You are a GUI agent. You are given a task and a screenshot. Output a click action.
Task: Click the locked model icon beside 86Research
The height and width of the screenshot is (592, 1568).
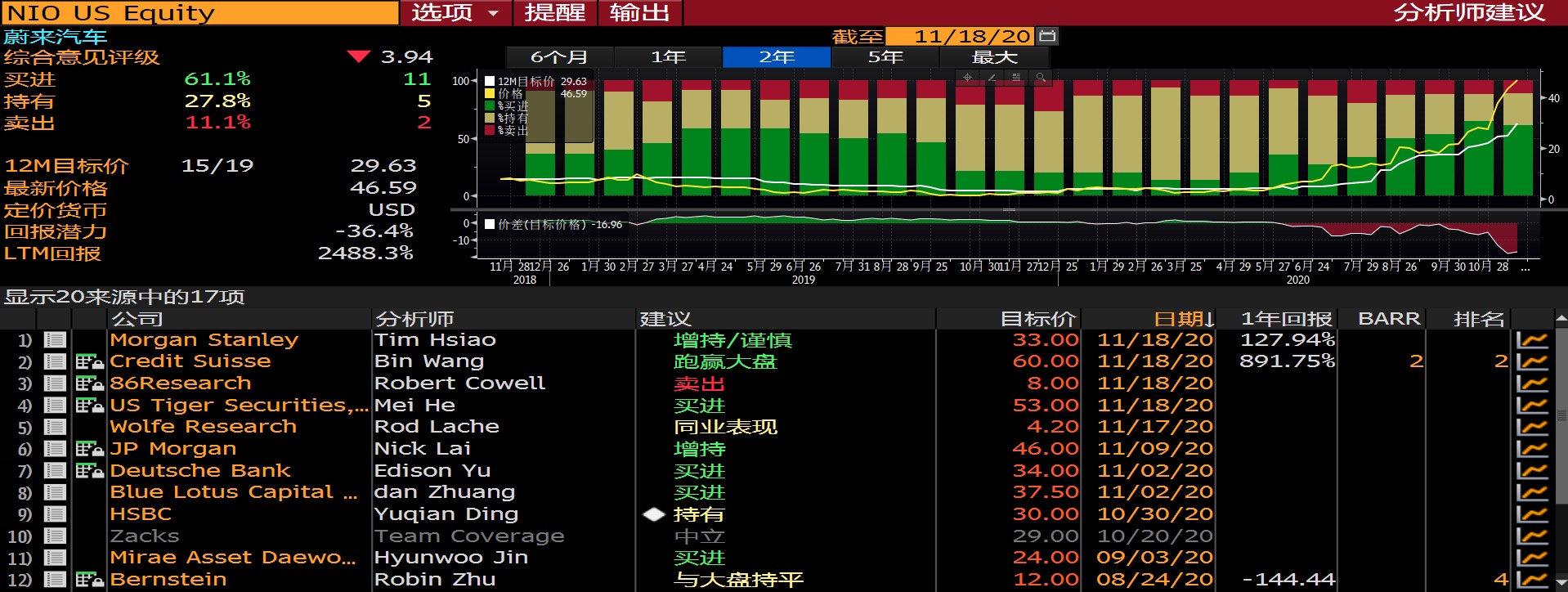click(x=89, y=383)
